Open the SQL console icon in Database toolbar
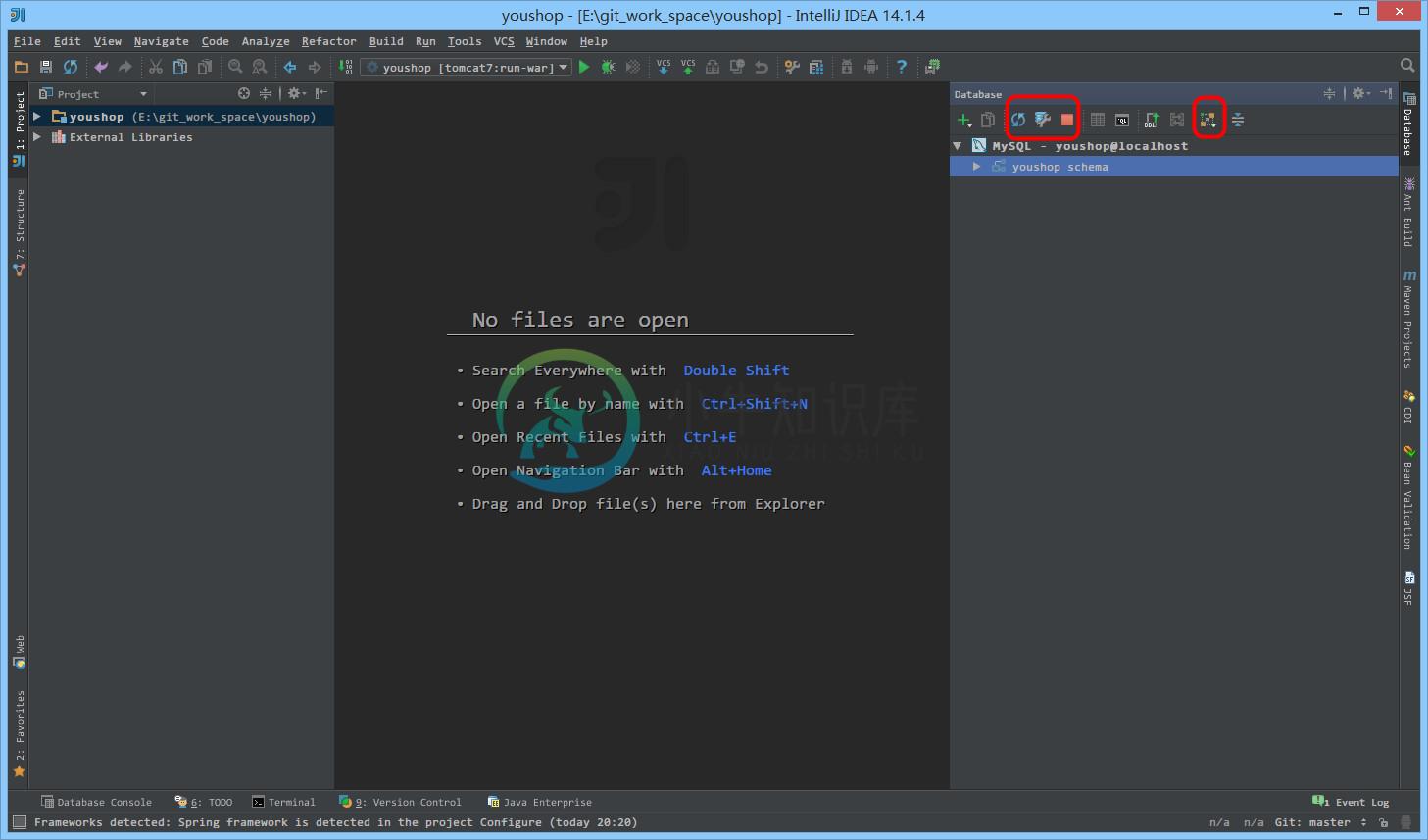The width and height of the screenshot is (1428, 840). pyautogui.click(x=1122, y=120)
